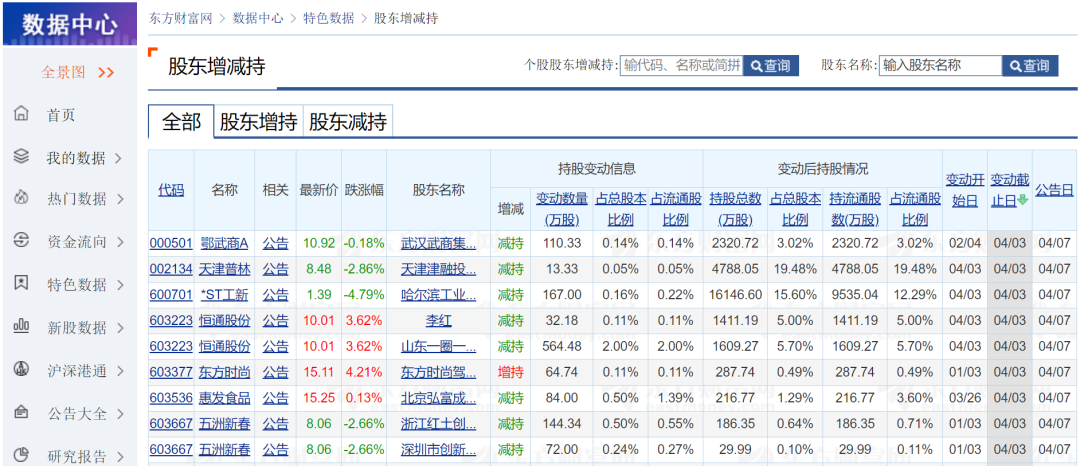Open shareholder 东方时尚驾… link
Screen dimensions: 1080x466
[439, 372]
